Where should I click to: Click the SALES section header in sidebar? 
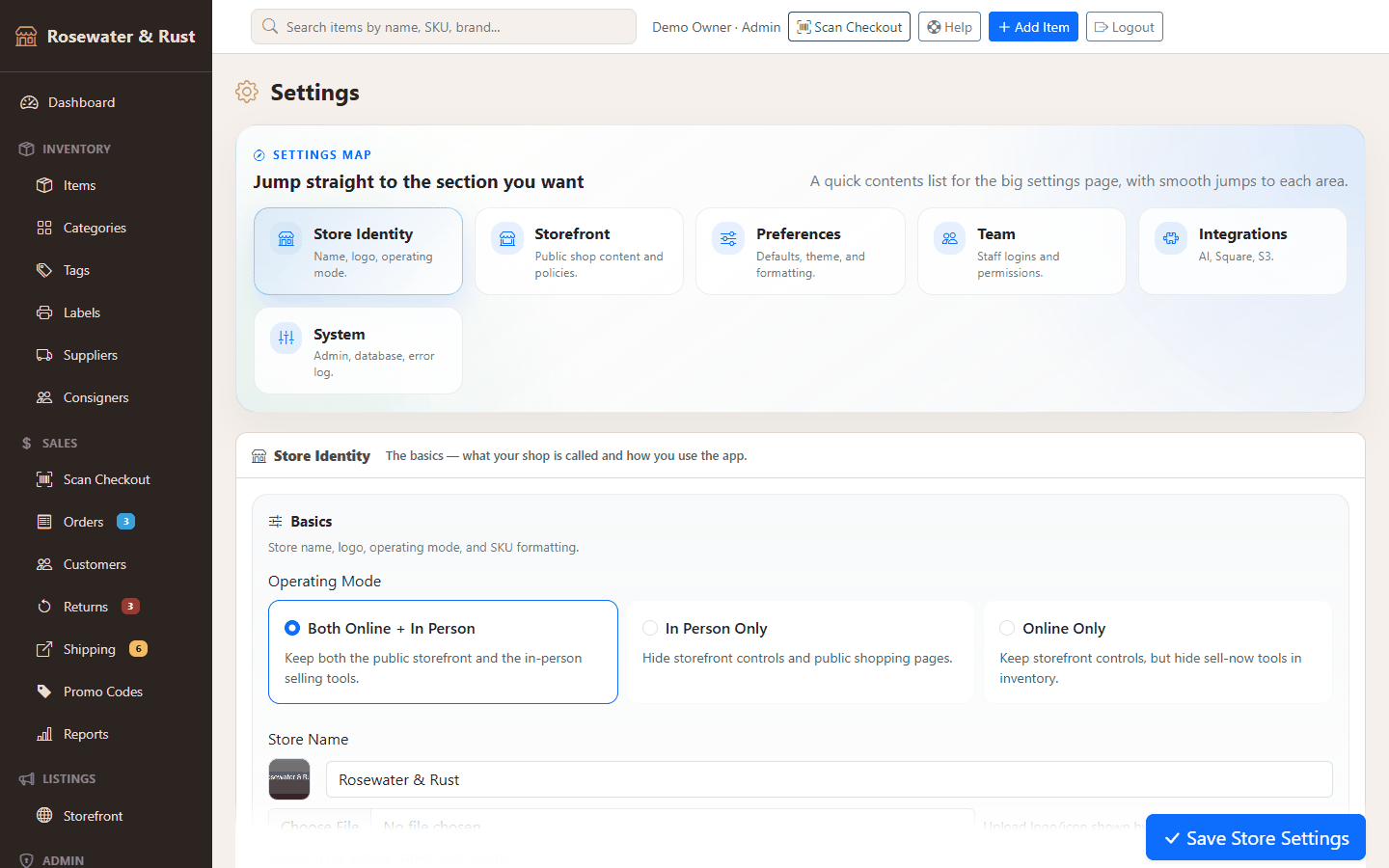tap(60, 444)
